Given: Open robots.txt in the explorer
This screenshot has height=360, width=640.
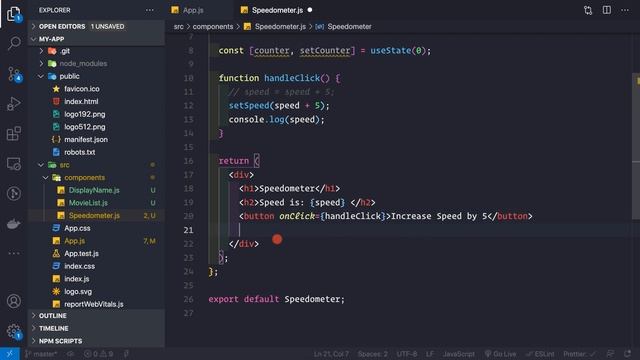Looking at the screenshot, I should (x=80, y=152).
